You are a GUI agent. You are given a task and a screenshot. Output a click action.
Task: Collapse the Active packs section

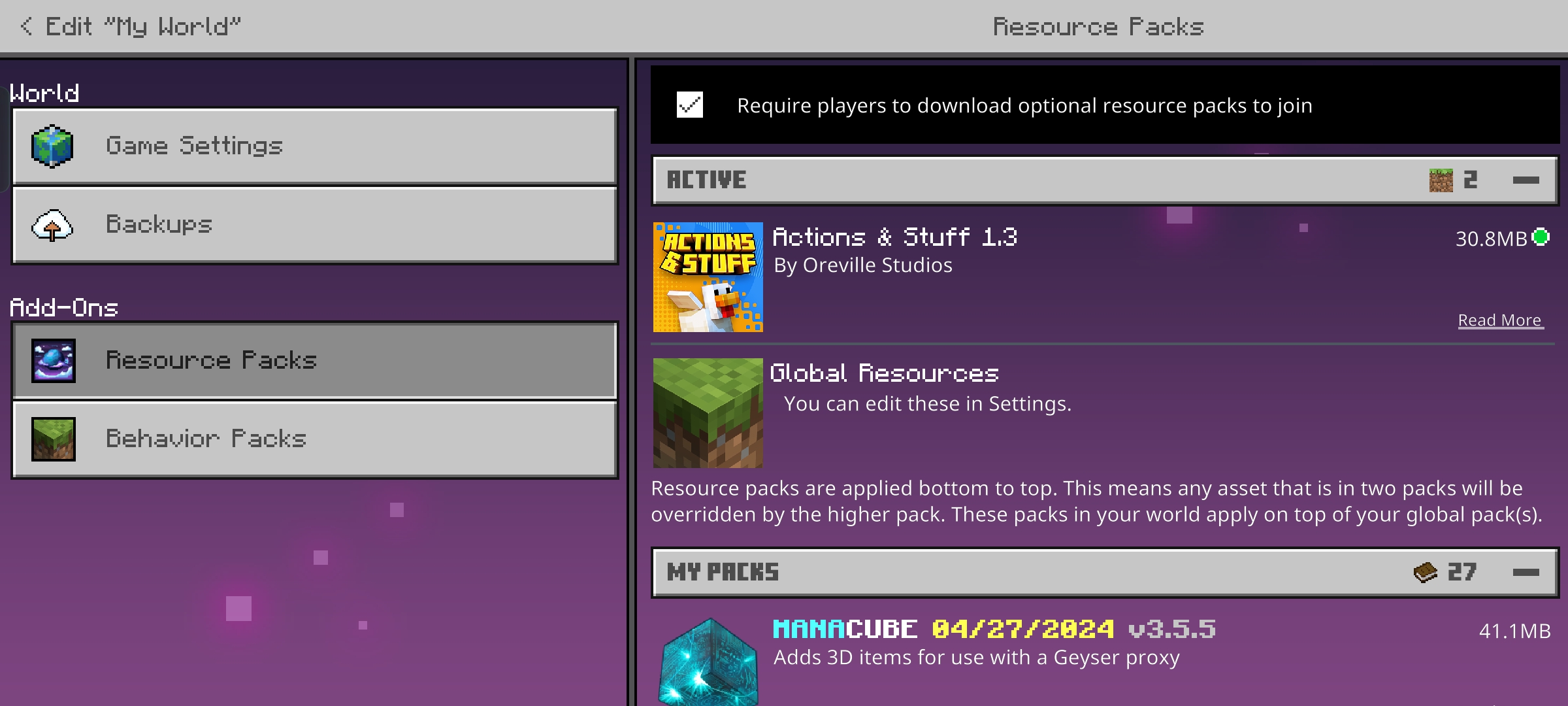coord(1526,180)
